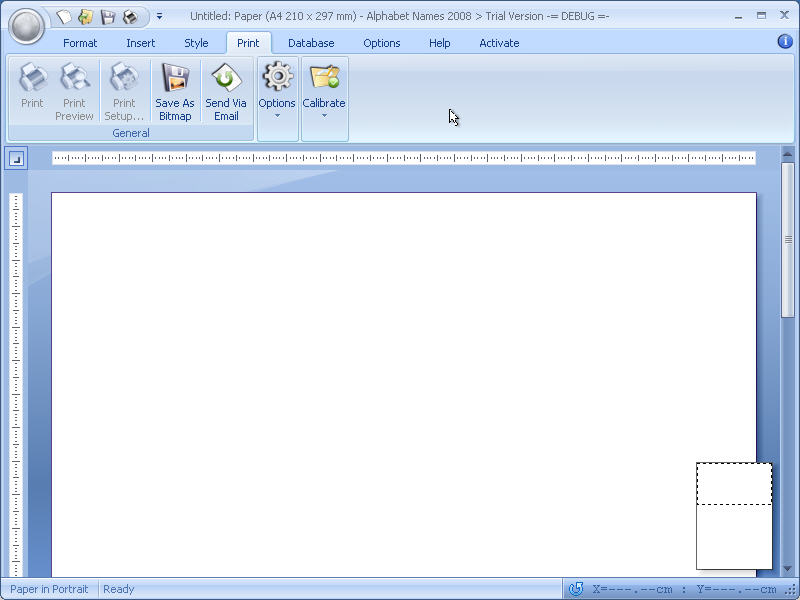
Task: Click the ruler corner origin button
Action: click(16, 158)
